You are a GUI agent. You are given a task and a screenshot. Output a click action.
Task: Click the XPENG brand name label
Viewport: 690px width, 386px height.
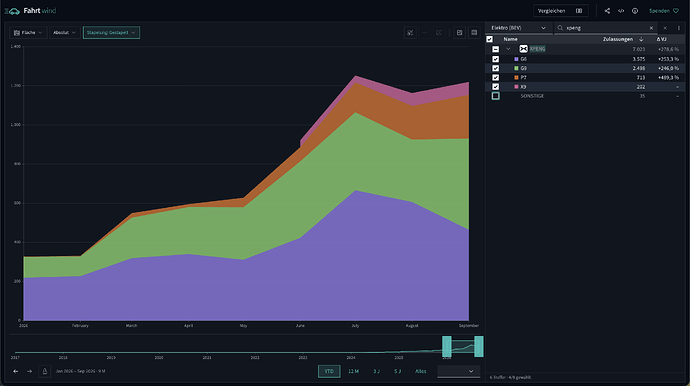point(537,49)
